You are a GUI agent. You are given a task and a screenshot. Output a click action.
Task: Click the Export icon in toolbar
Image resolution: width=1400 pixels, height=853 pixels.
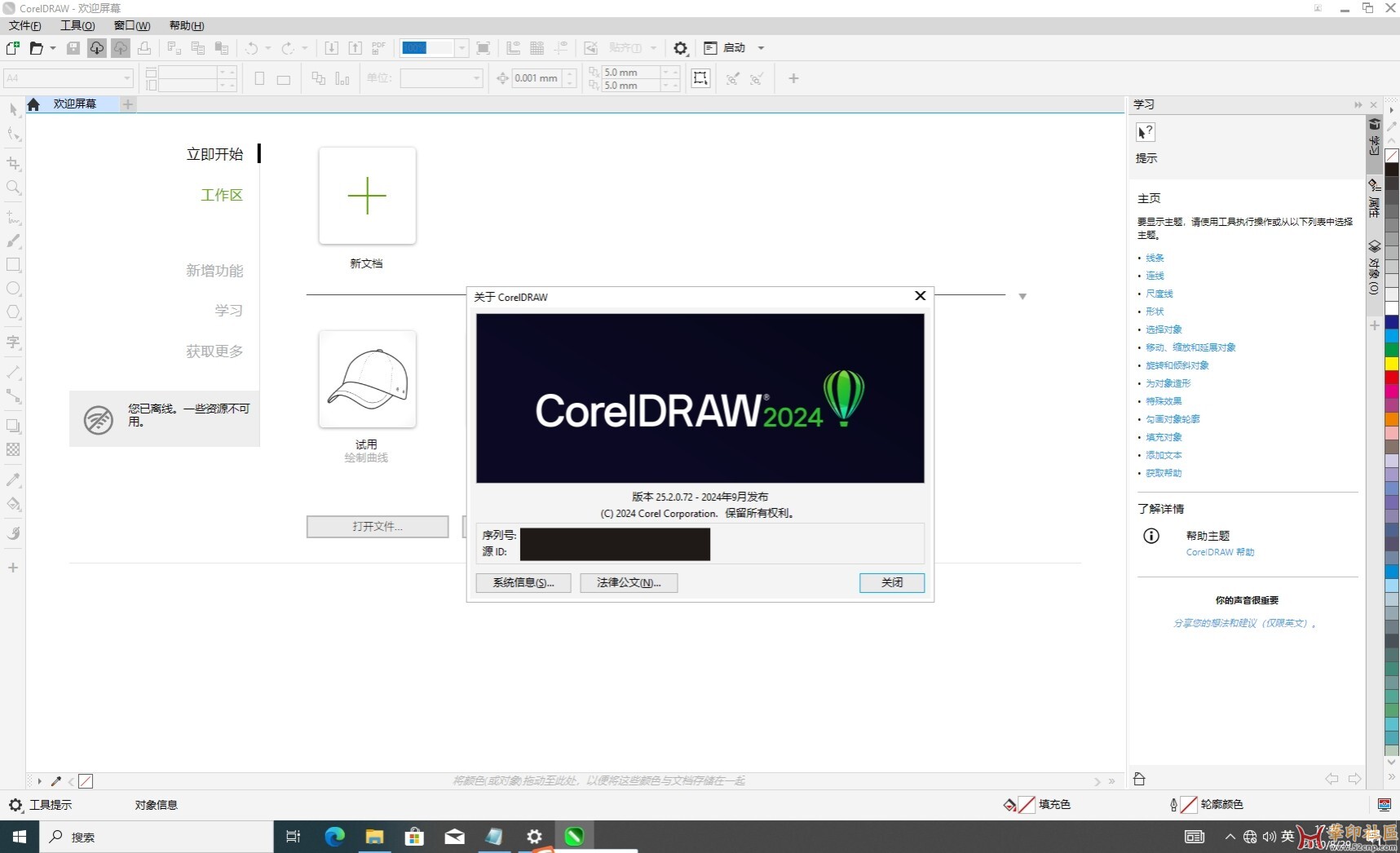(356, 48)
